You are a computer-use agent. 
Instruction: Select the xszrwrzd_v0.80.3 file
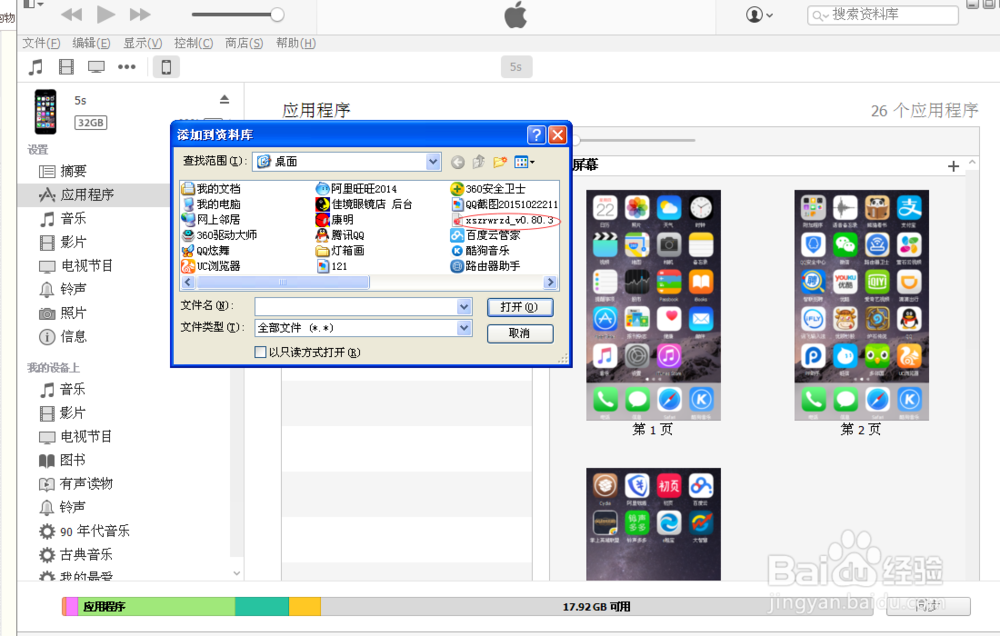[504, 220]
